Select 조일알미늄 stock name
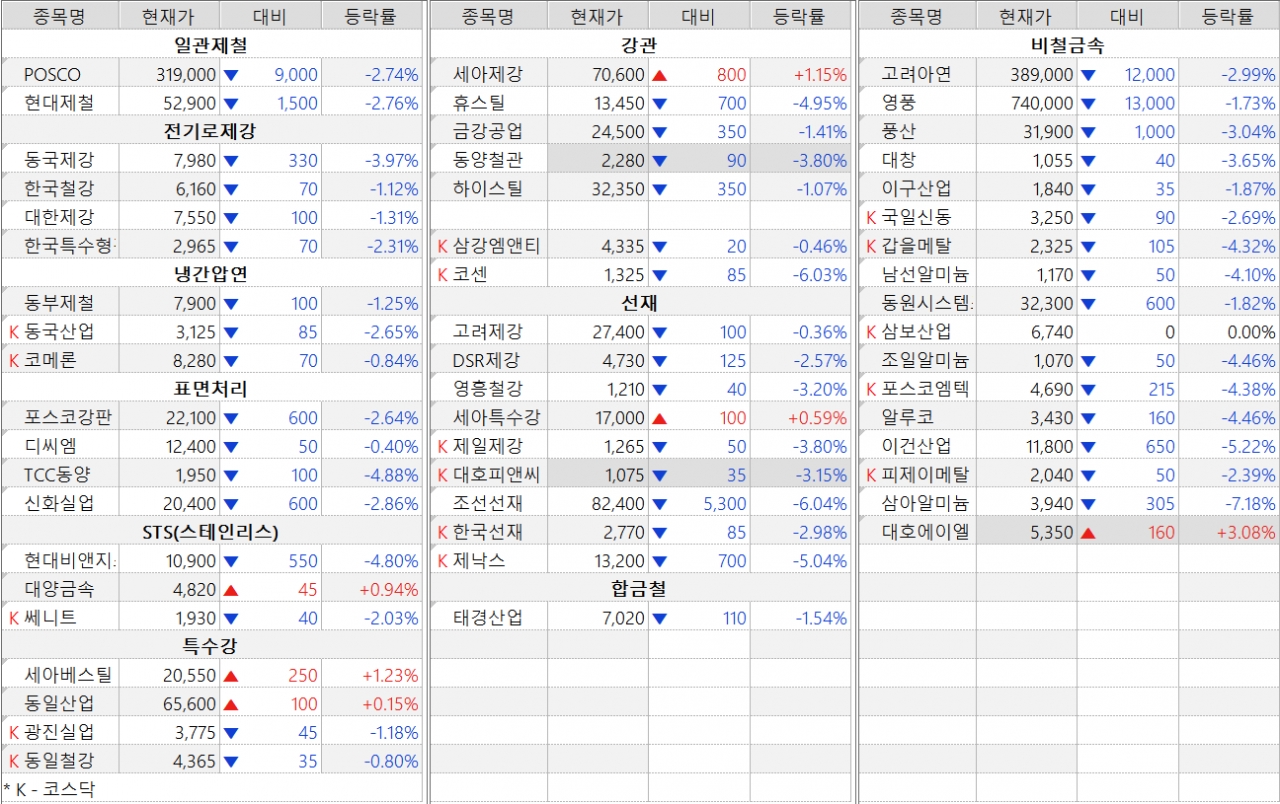The width and height of the screenshot is (1280, 804). (925, 360)
